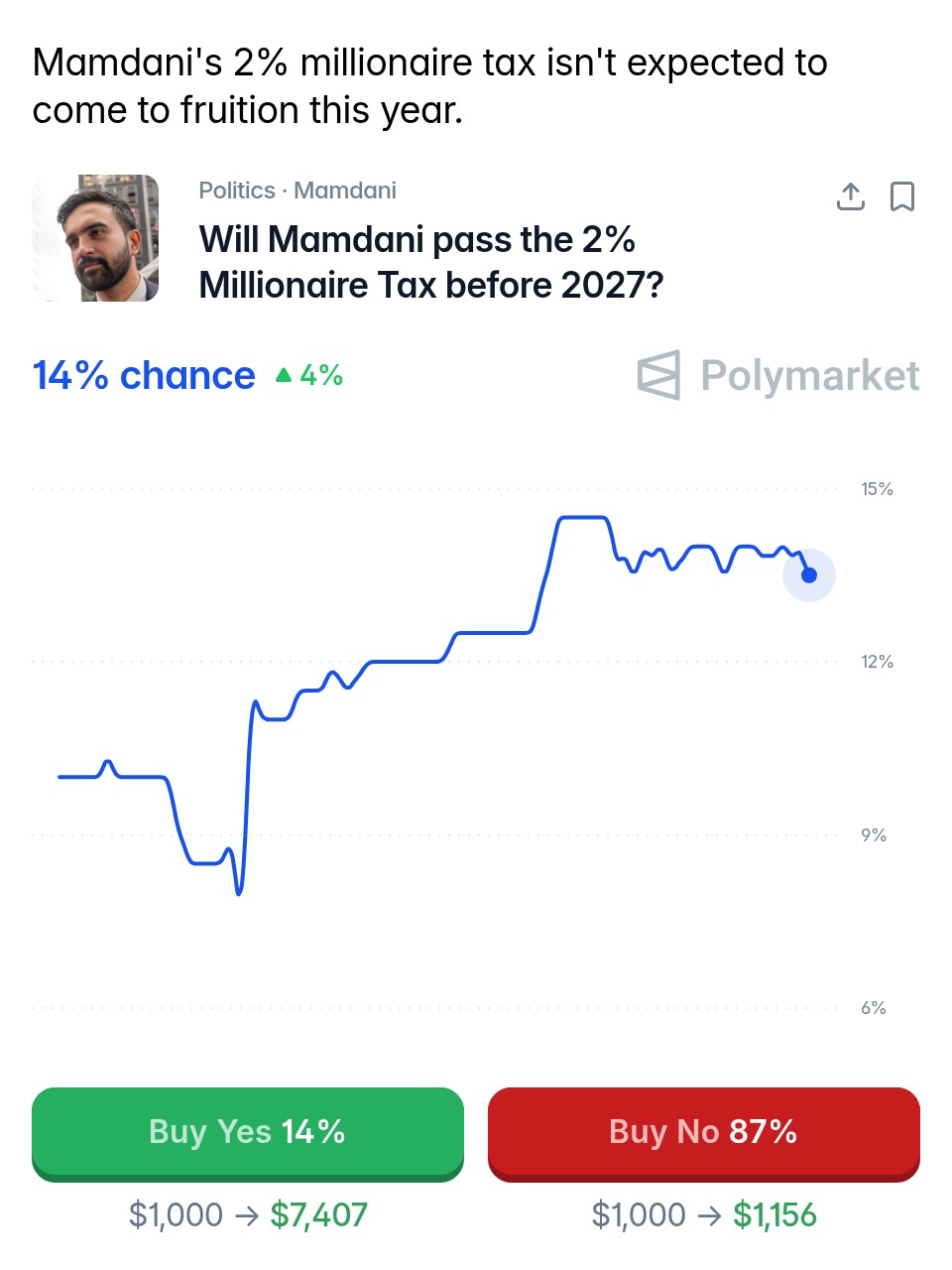The width and height of the screenshot is (952, 1270).
Task: Click the green up-triangle change indicator
Action: tap(284, 375)
